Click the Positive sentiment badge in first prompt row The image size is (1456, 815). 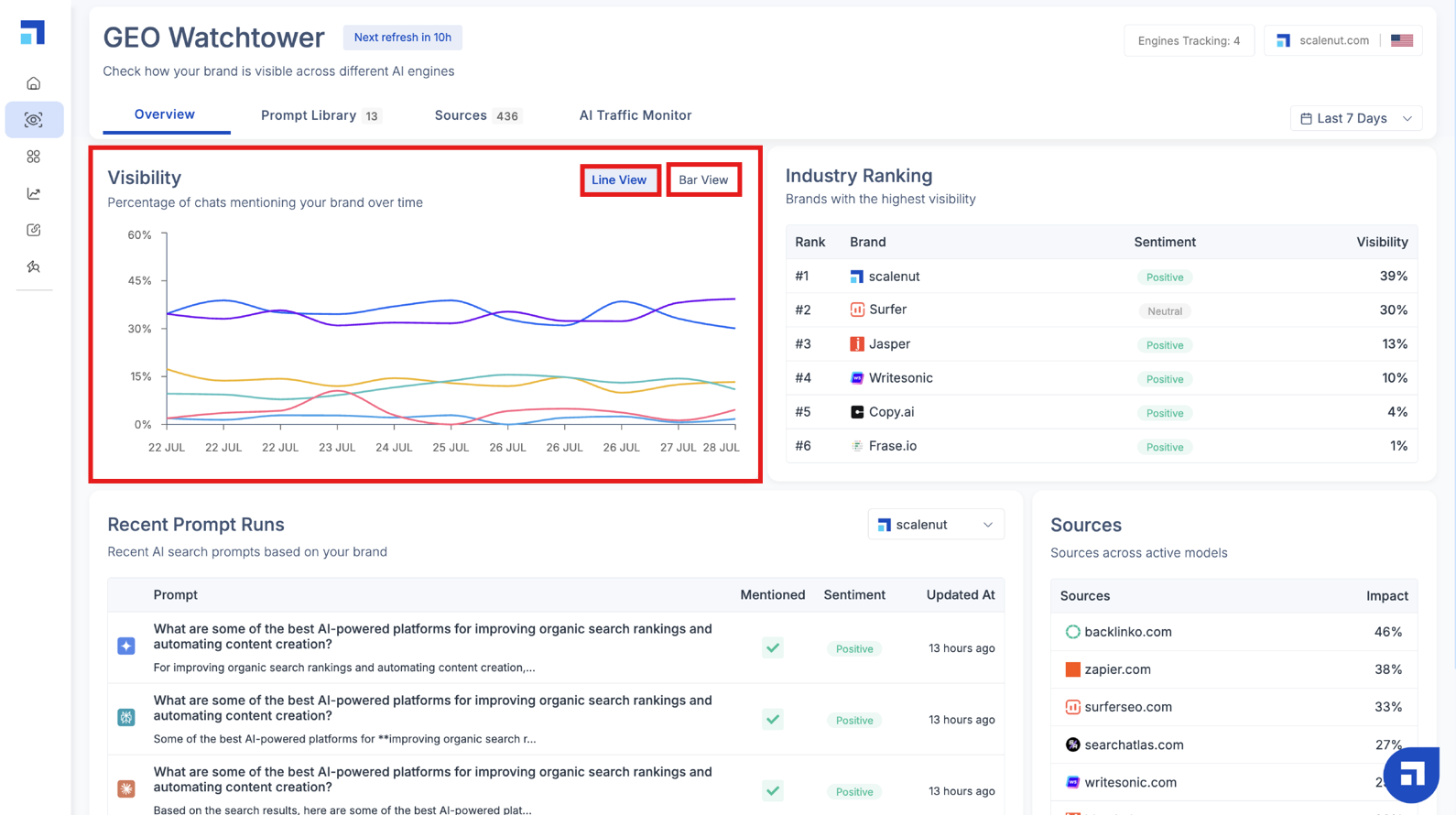854,648
